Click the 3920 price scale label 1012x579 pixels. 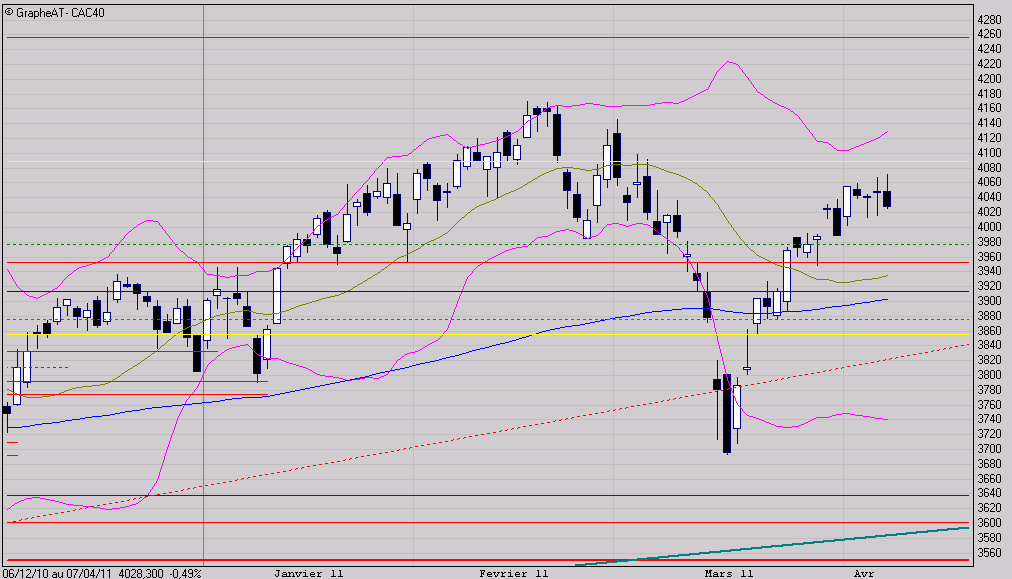(989, 286)
